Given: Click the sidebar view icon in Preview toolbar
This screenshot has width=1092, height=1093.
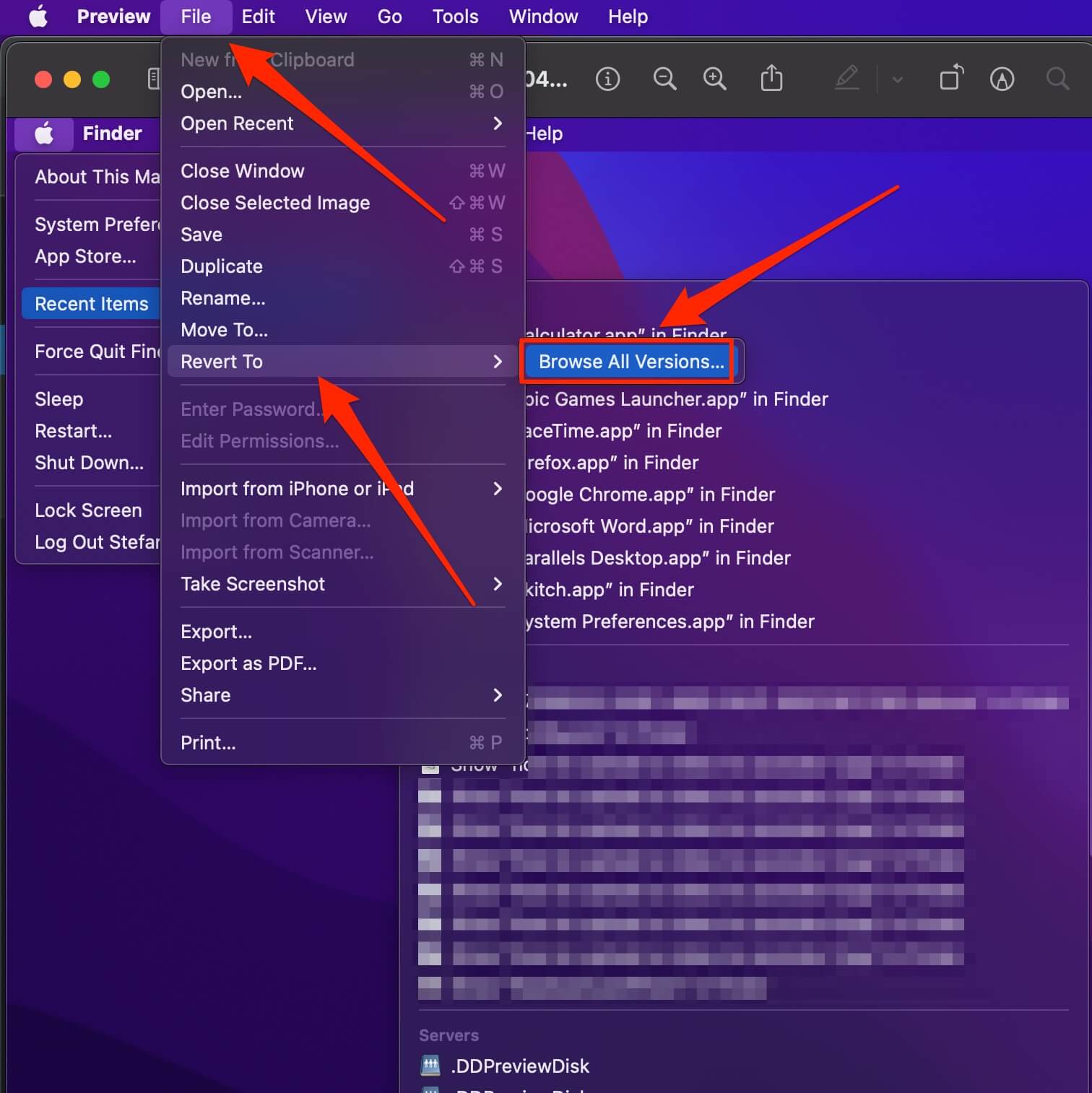Looking at the screenshot, I should pos(153,79).
